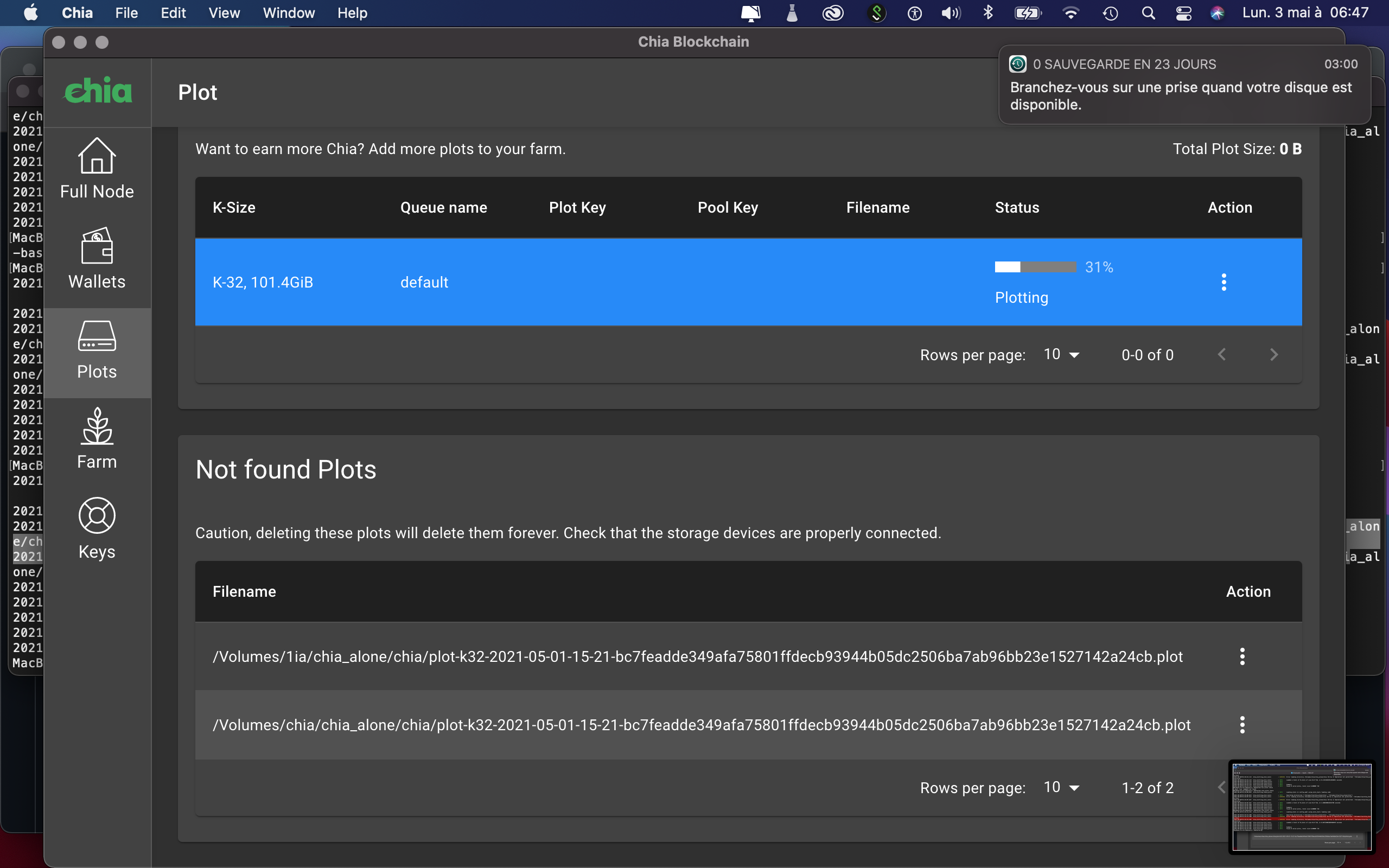Open action menu for the plotting K-32 row
Viewport: 1389px width, 868px height.
(x=1224, y=282)
